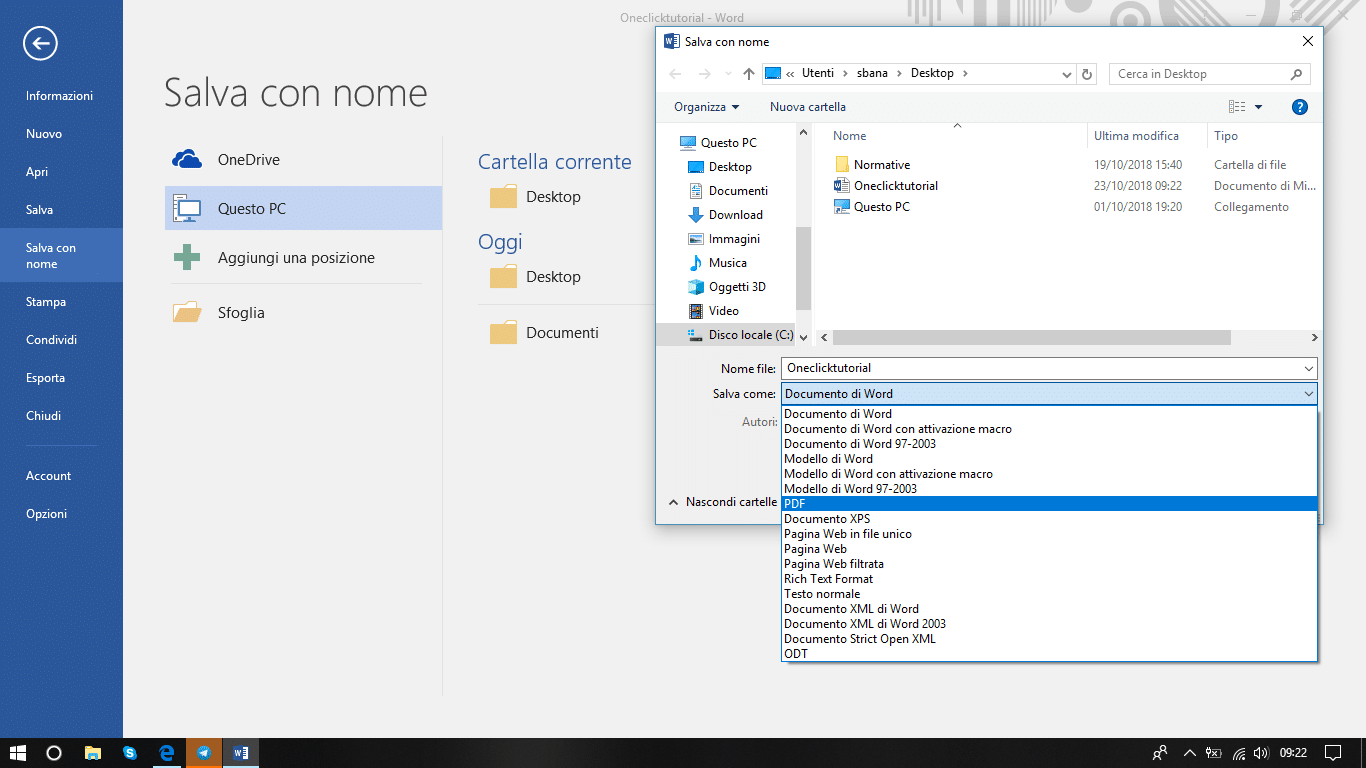Expand the address bar history dropdown
This screenshot has height=768, width=1366.
(x=1067, y=74)
